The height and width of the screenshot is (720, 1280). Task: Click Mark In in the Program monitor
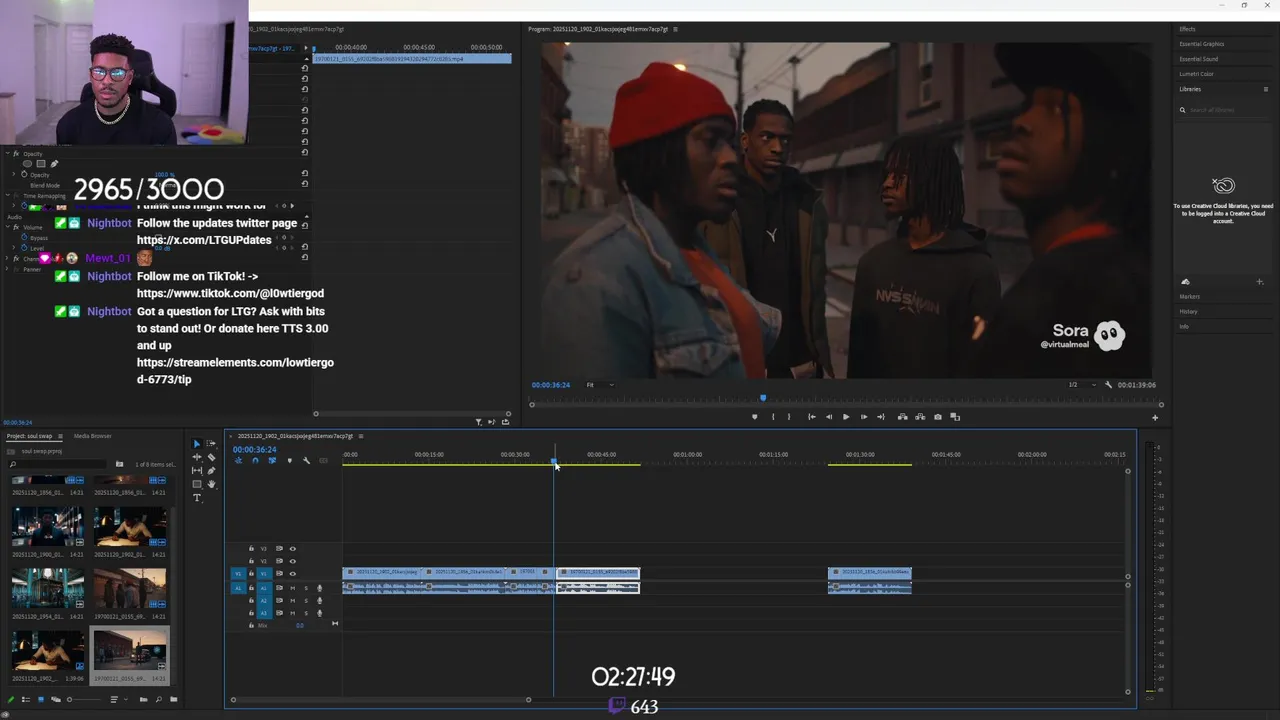(773, 417)
